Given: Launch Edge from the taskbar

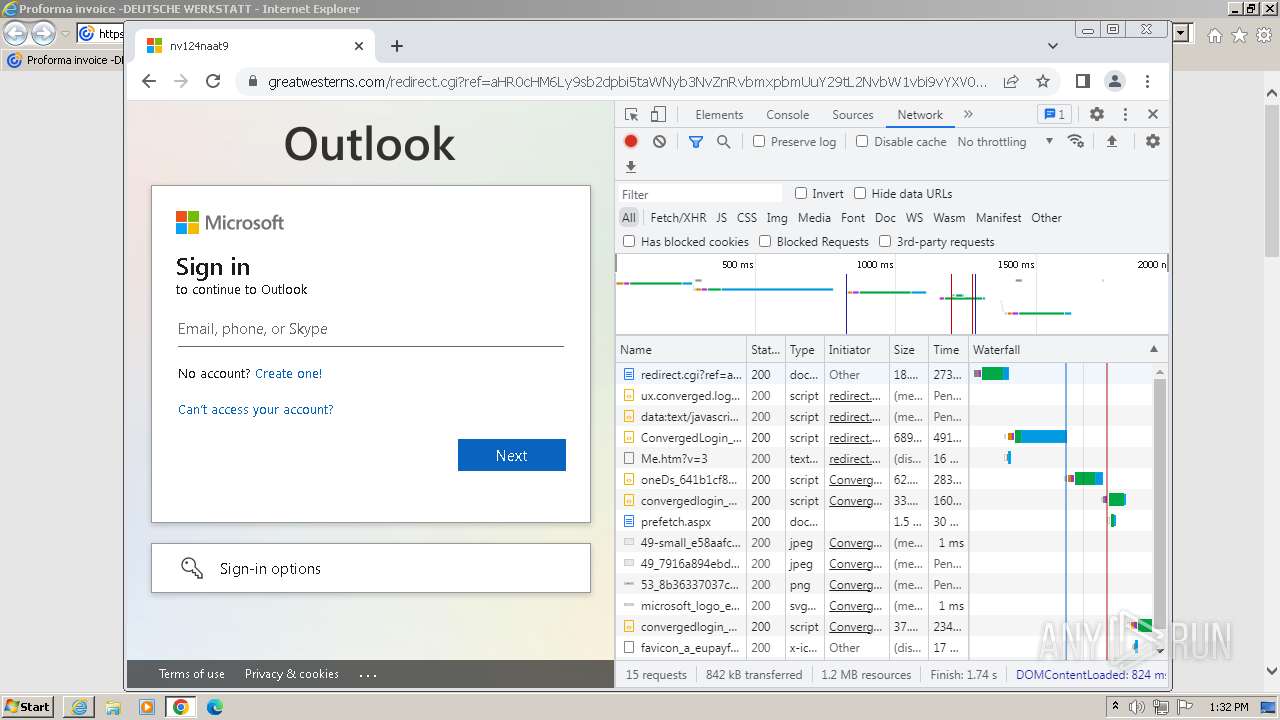Looking at the screenshot, I should pos(215,707).
